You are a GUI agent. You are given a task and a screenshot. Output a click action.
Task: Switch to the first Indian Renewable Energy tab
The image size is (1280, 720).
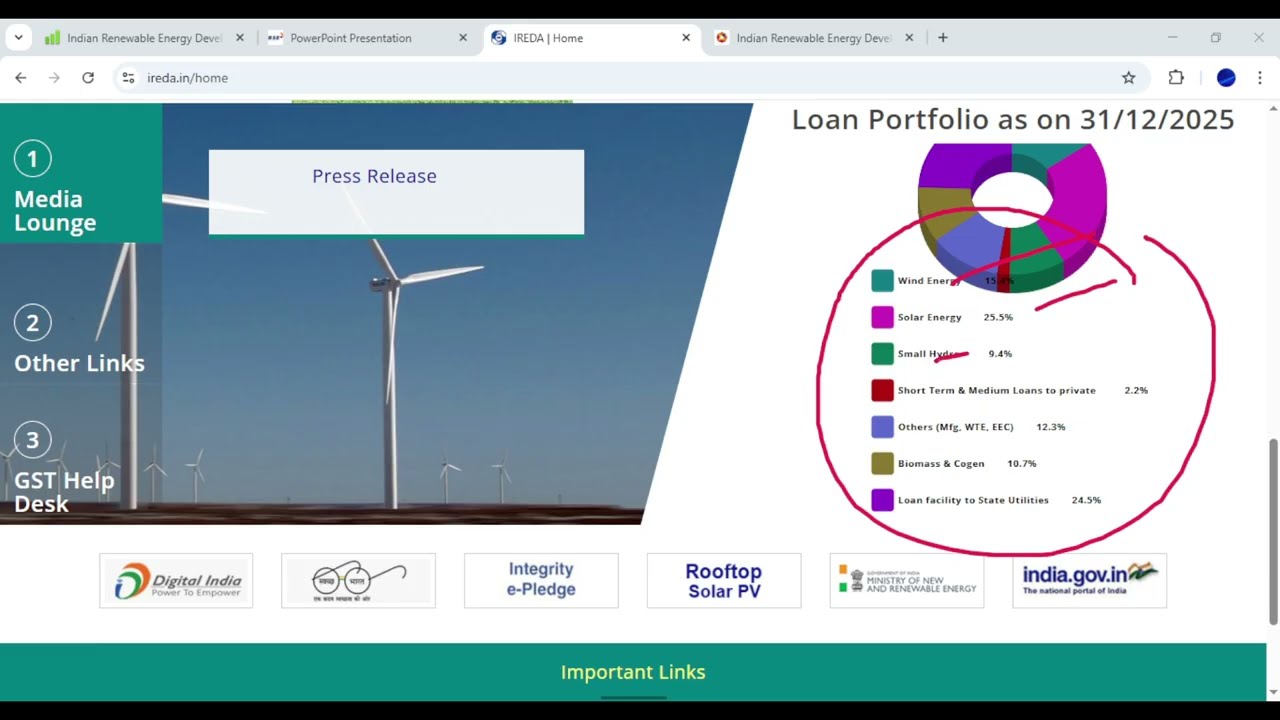tap(143, 38)
